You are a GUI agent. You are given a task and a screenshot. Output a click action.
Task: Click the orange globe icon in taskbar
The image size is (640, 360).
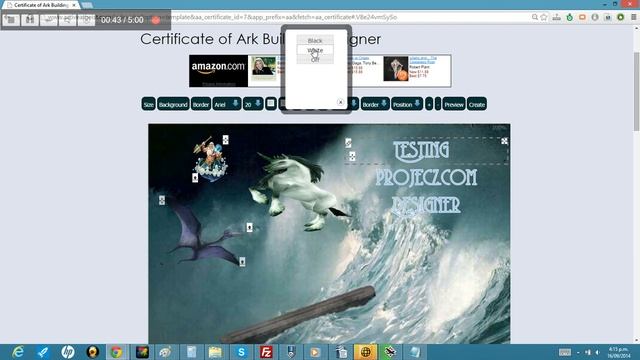point(365,352)
